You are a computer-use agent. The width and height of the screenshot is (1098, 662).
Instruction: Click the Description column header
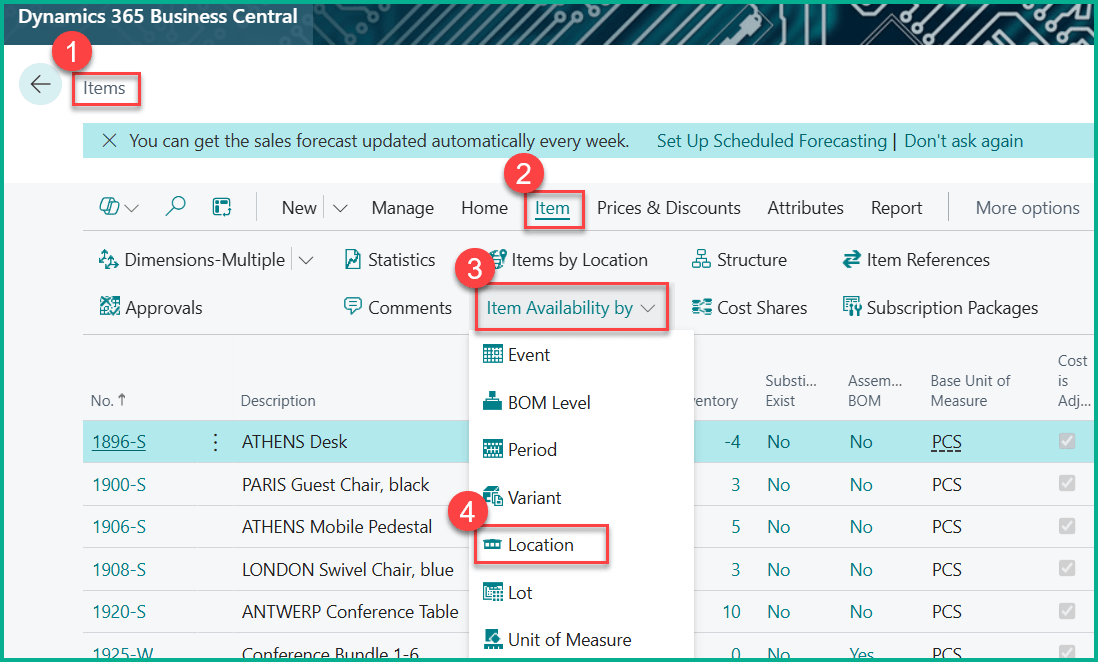coord(278,401)
